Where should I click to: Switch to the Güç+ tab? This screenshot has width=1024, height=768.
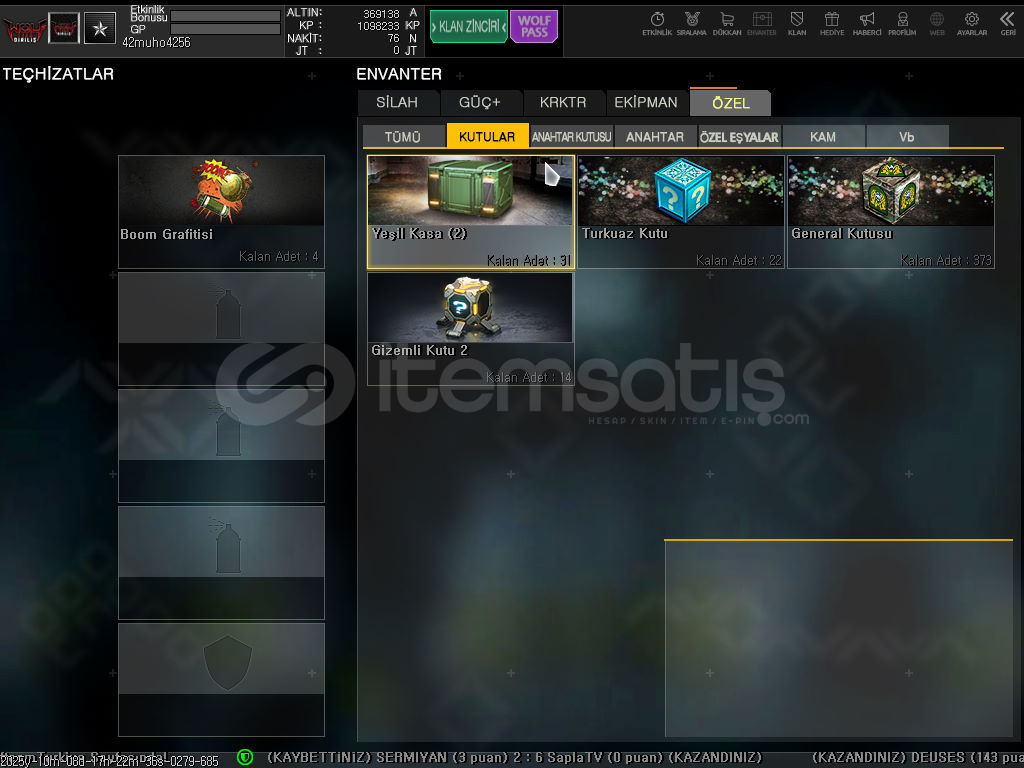(x=480, y=103)
